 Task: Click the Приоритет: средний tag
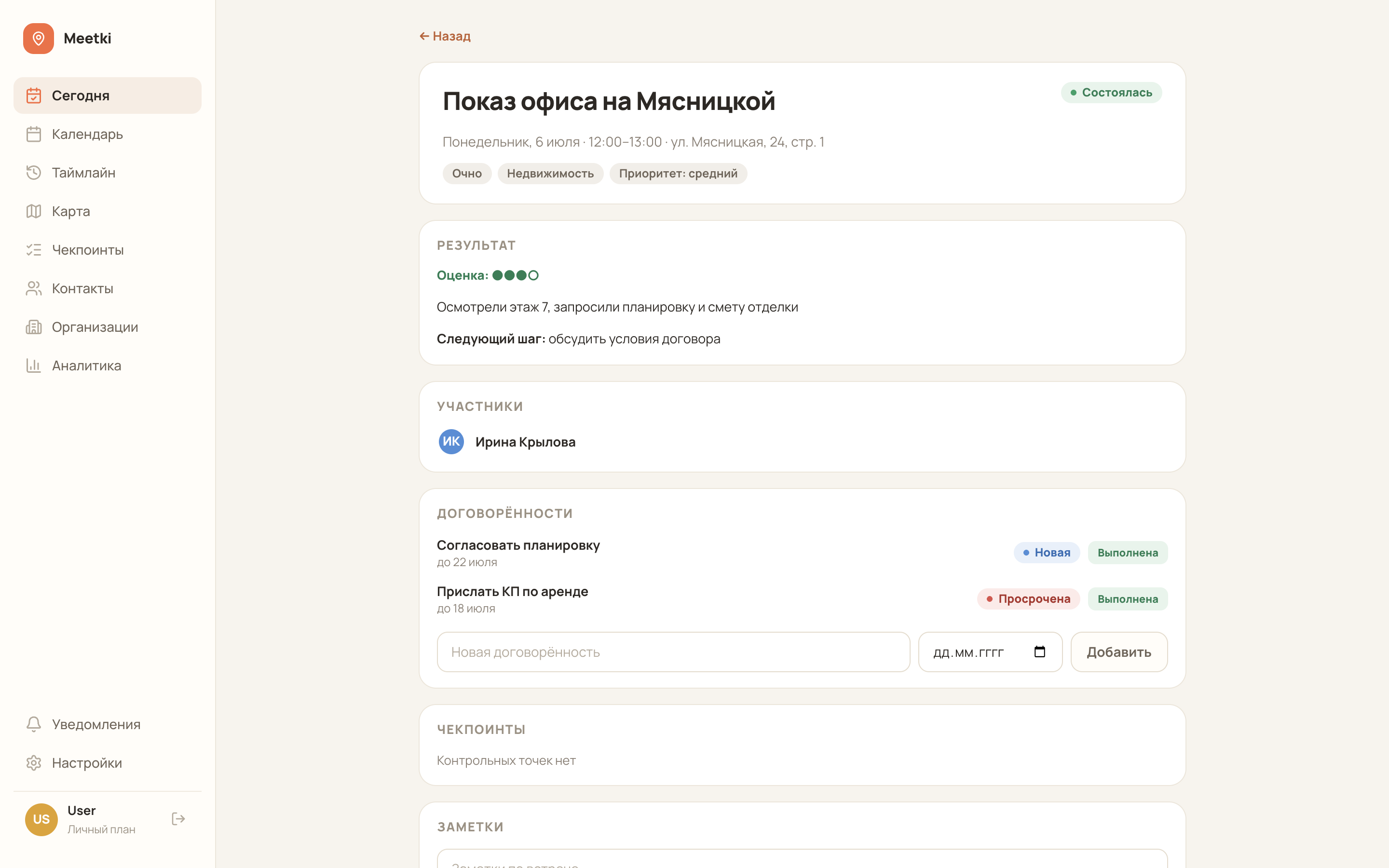tap(678, 174)
